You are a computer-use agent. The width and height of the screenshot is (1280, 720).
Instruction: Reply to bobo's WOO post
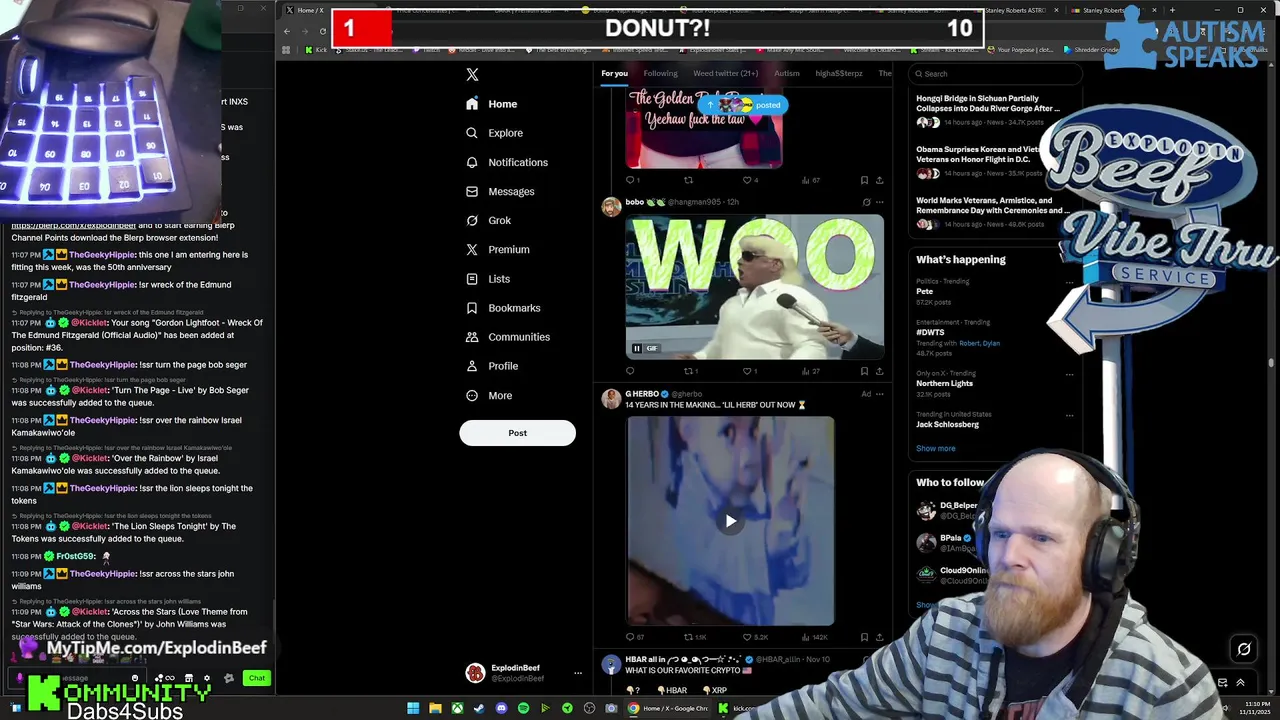pos(630,371)
